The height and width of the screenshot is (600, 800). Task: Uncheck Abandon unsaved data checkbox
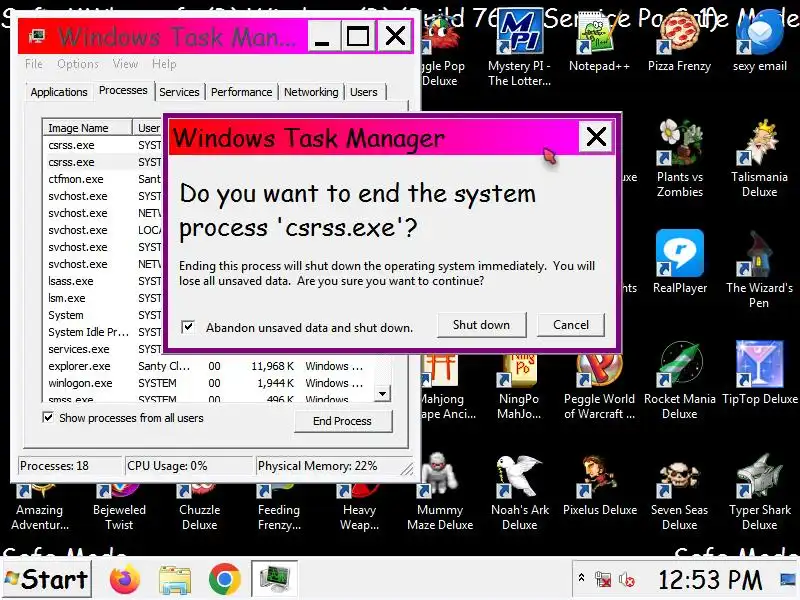[188, 327]
